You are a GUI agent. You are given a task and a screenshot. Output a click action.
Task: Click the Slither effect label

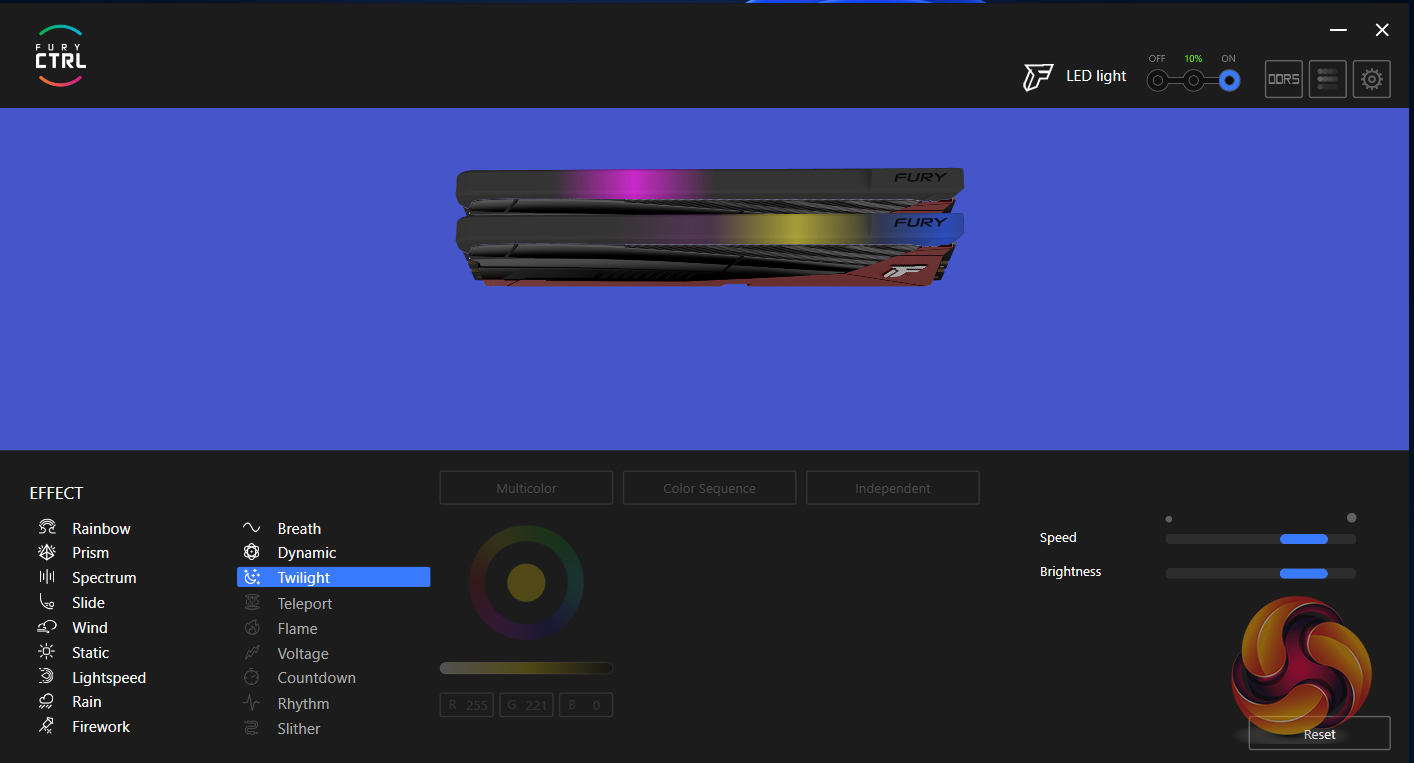coord(299,729)
